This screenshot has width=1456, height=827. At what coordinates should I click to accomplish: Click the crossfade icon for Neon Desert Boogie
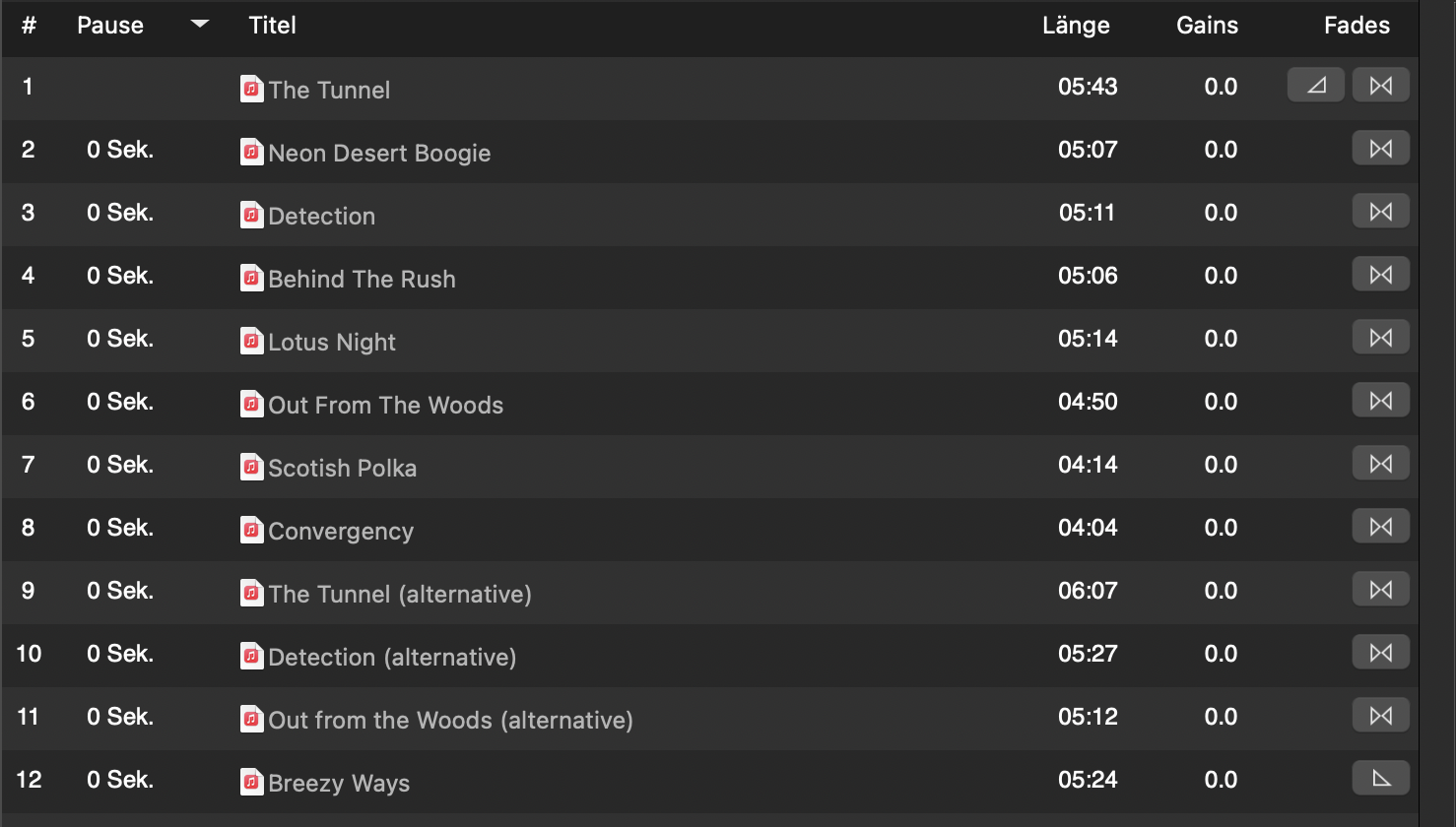1380,149
